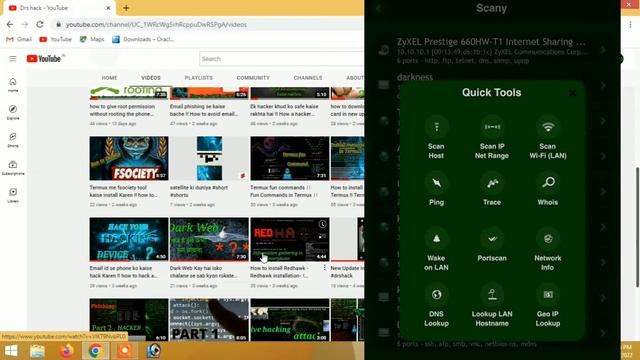Open the DNS Lookup tool

(436, 306)
